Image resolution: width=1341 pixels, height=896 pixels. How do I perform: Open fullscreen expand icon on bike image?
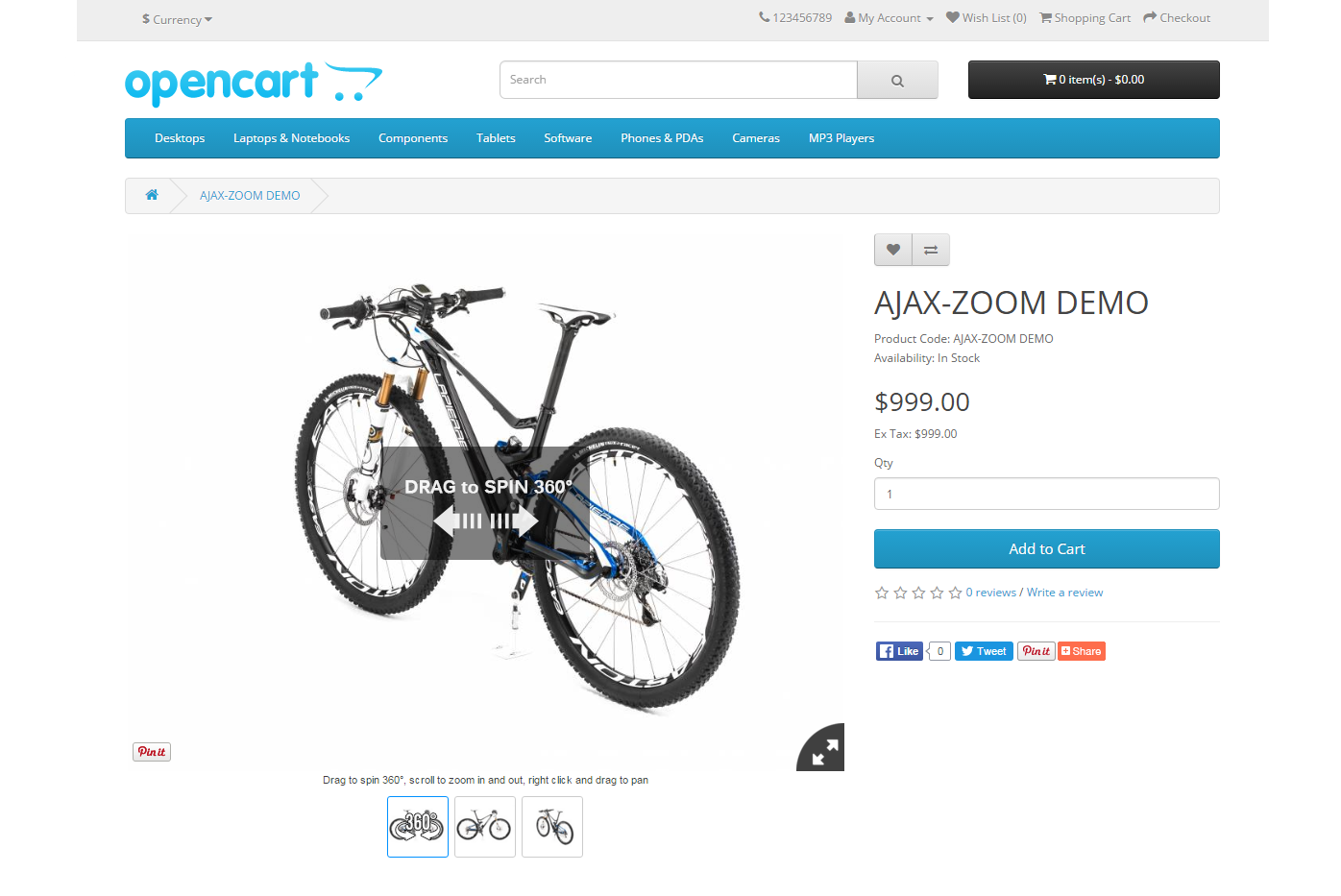coord(823,750)
